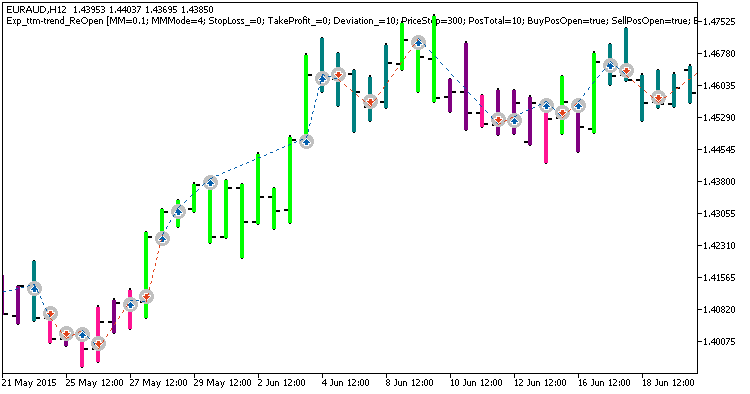Click the 29 May 12:00 date label
Viewport: 750px width, 394px height.
[222, 383]
